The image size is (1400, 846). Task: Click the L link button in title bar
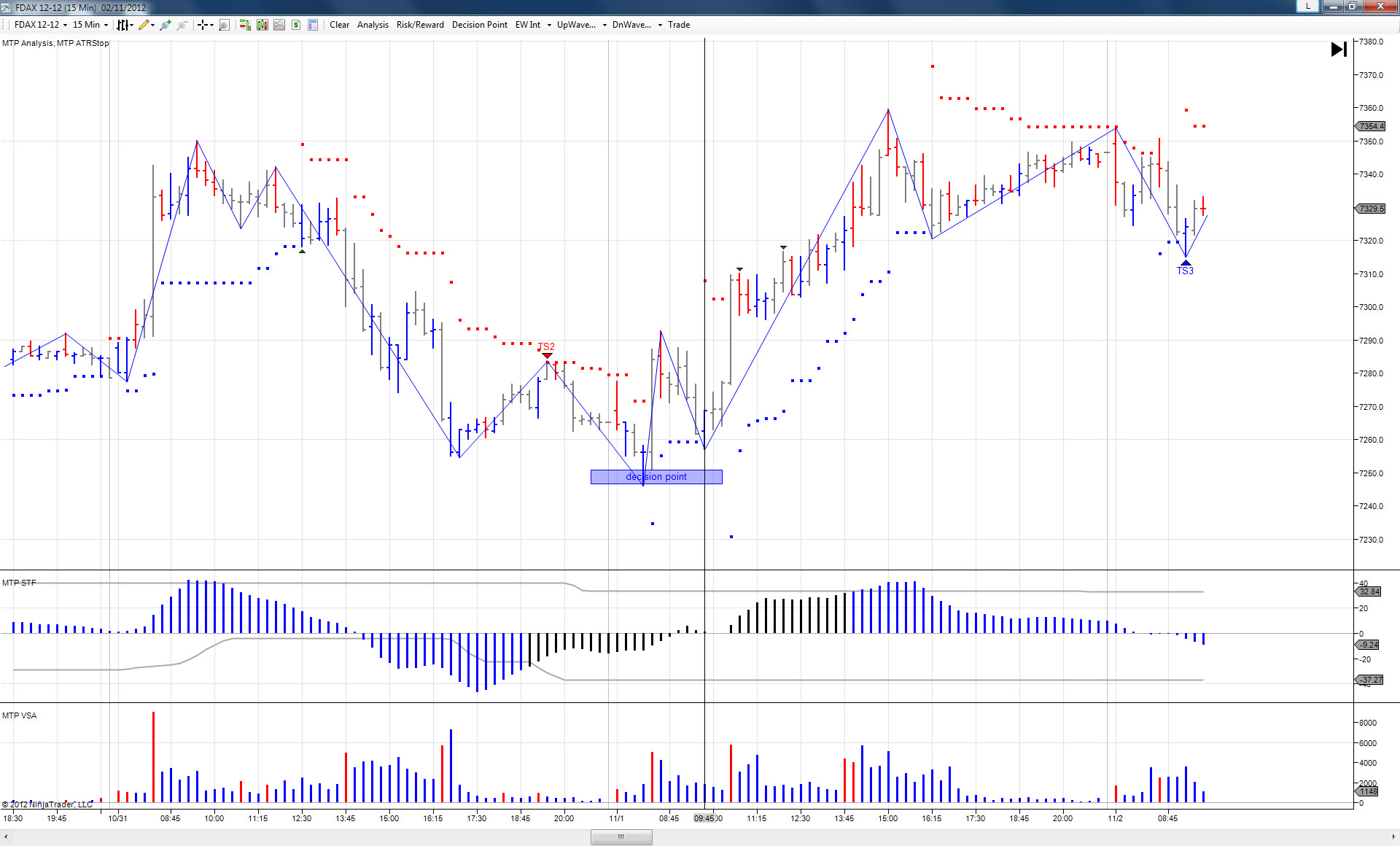[x=1308, y=6]
